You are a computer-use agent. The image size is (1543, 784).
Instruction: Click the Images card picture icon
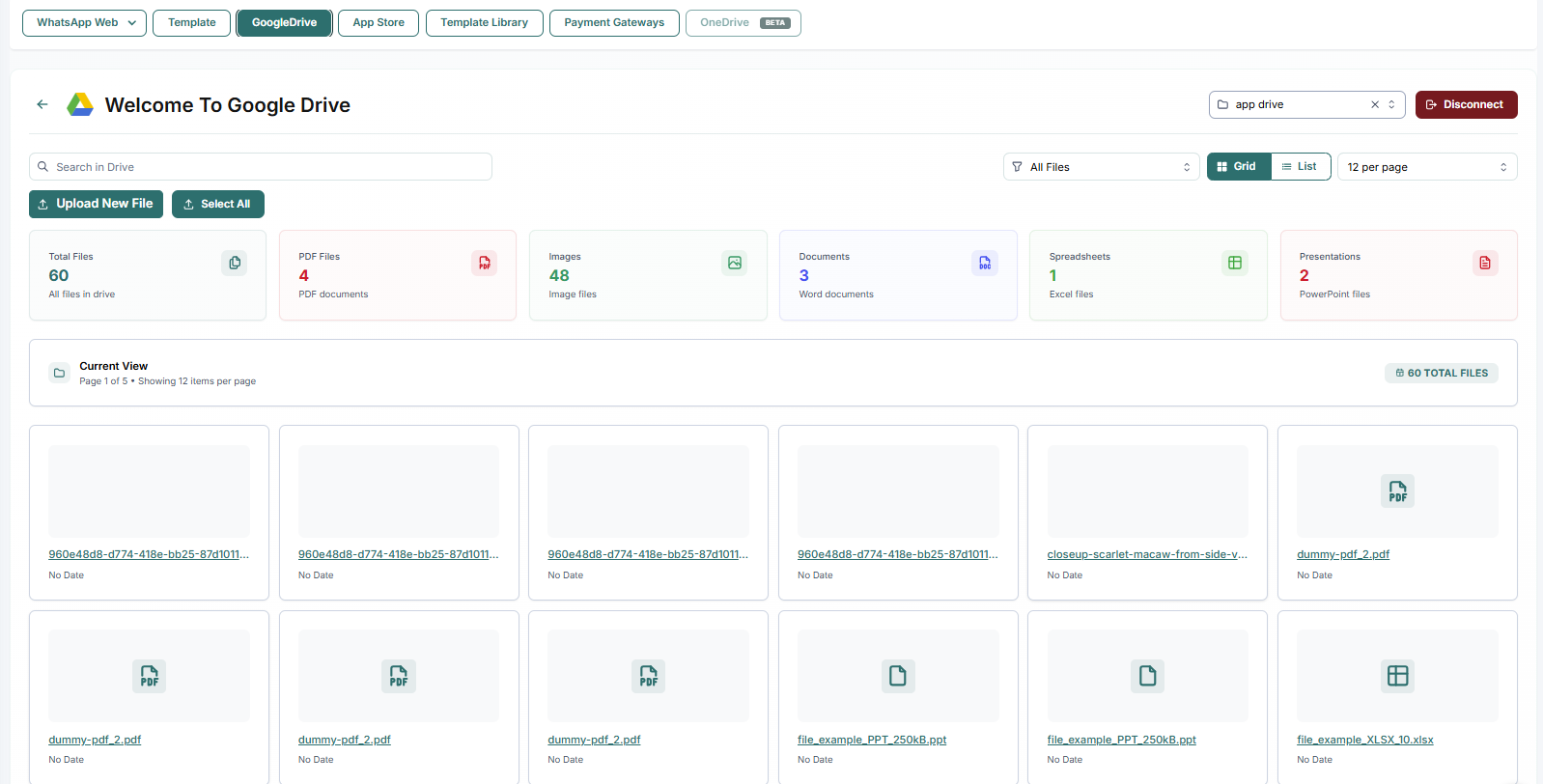coord(735,263)
